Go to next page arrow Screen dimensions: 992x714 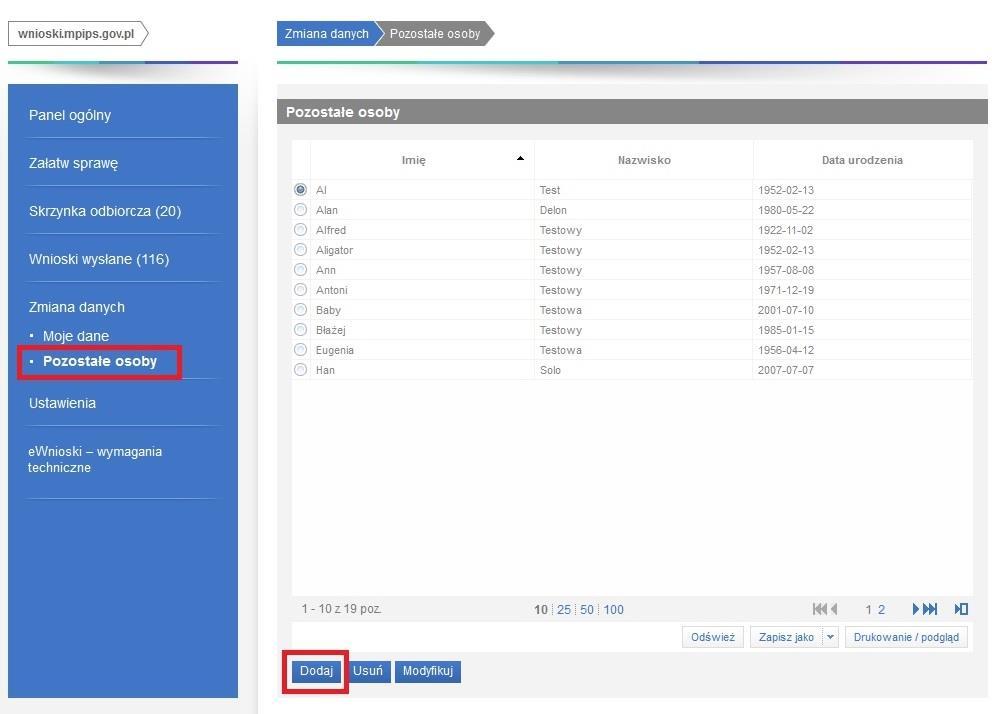(915, 609)
